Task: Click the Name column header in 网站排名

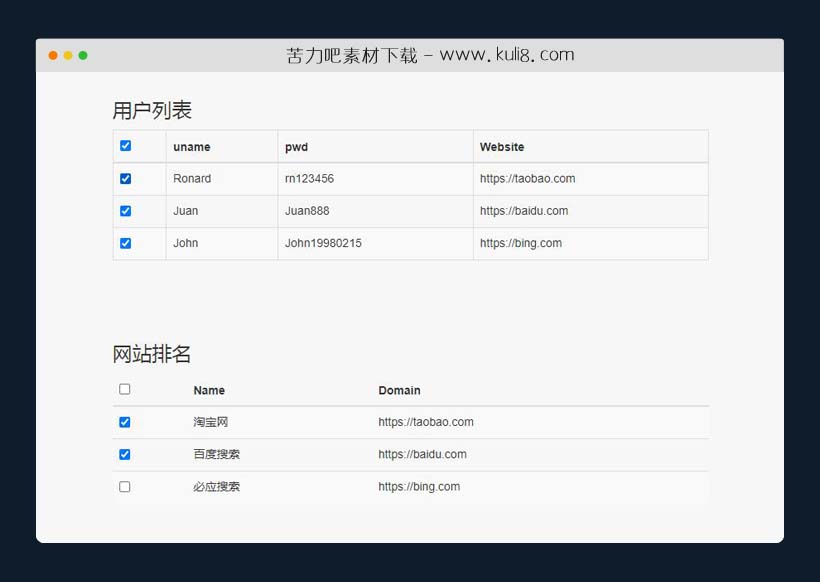Action: pyautogui.click(x=210, y=390)
